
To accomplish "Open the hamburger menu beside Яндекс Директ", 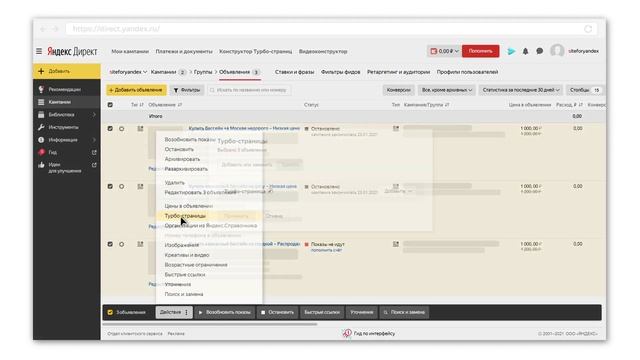I will click(39, 51).
